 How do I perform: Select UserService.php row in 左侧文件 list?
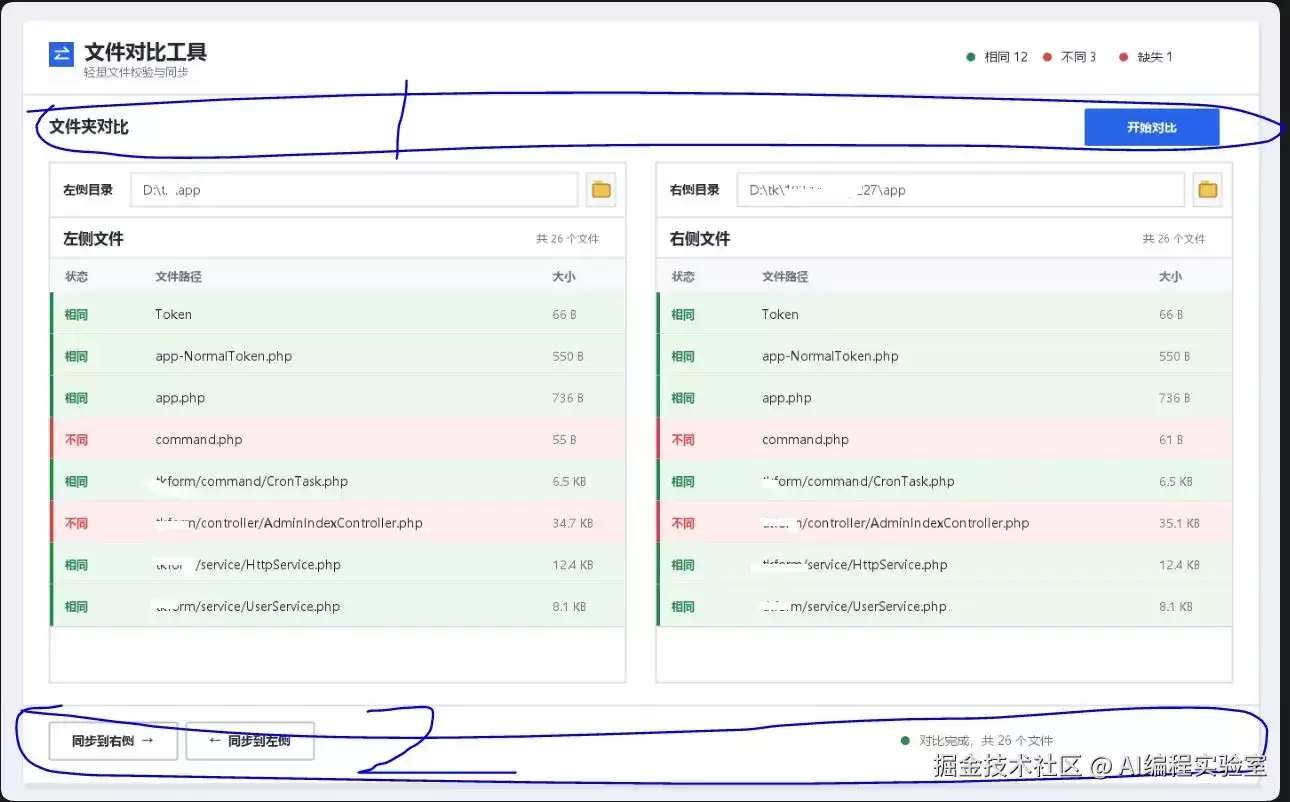(338, 607)
